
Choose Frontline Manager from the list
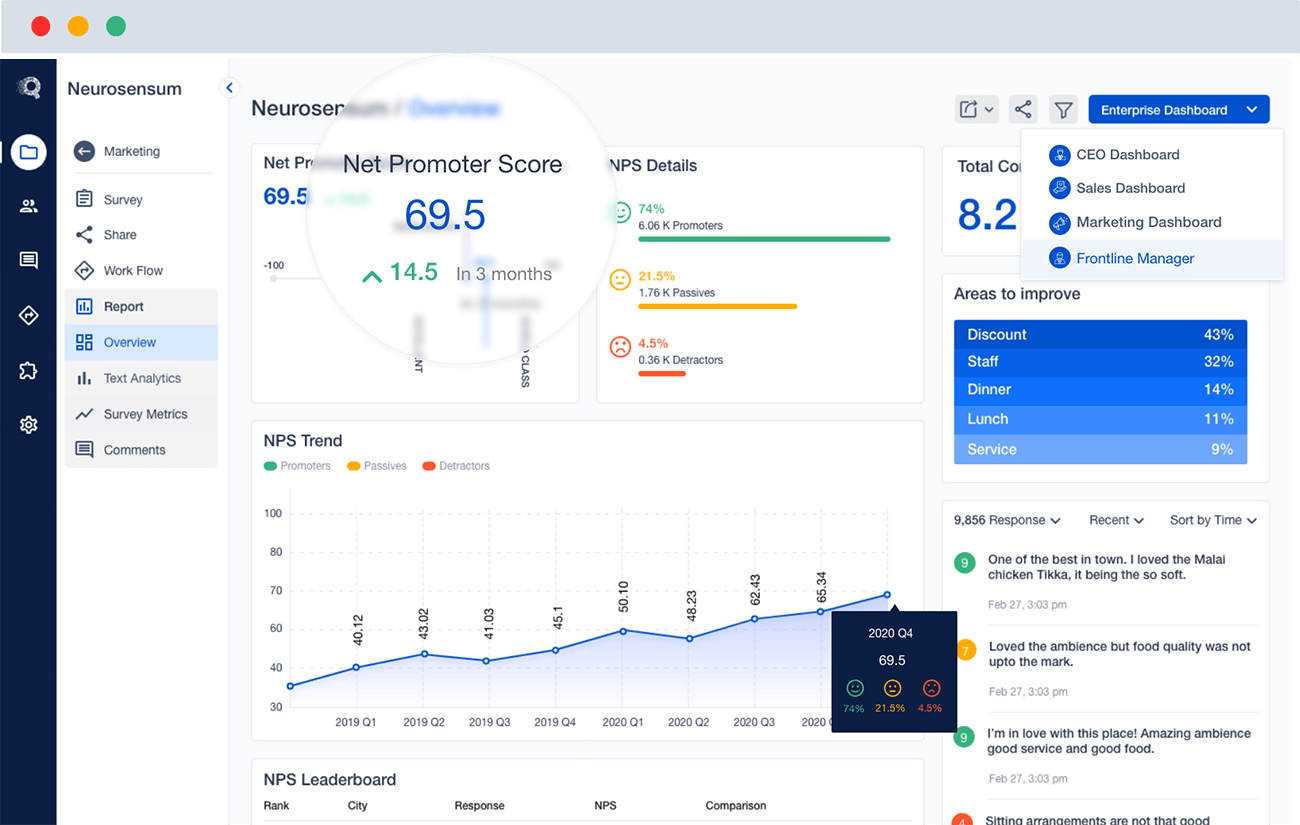(1152, 258)
